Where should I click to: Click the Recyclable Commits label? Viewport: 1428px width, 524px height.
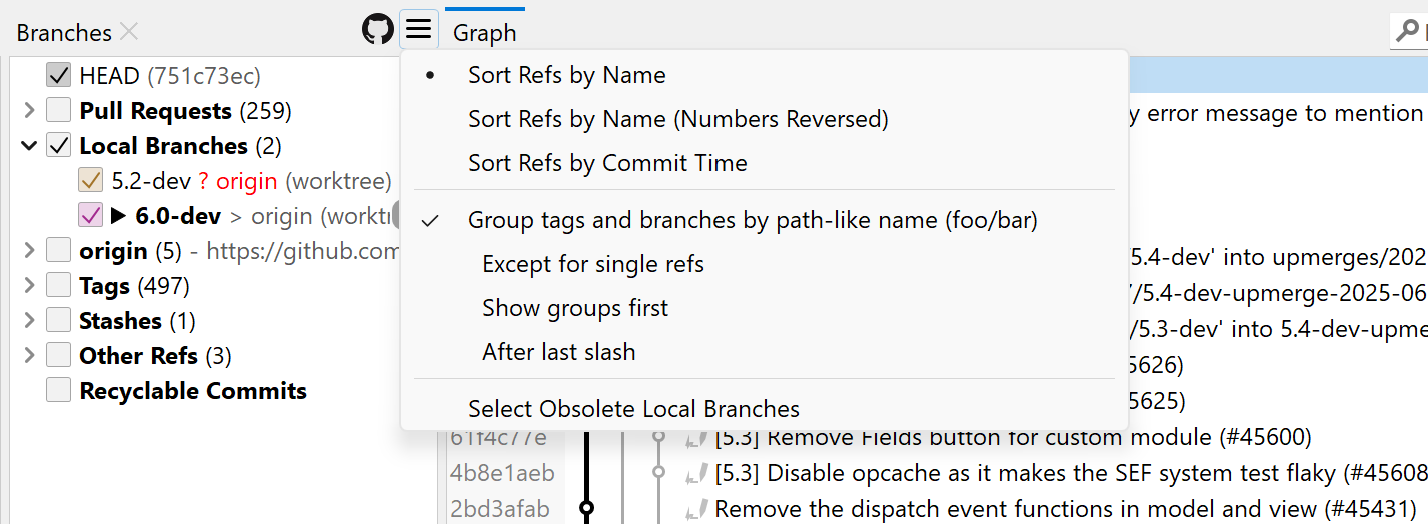click(x=193, y=390)
